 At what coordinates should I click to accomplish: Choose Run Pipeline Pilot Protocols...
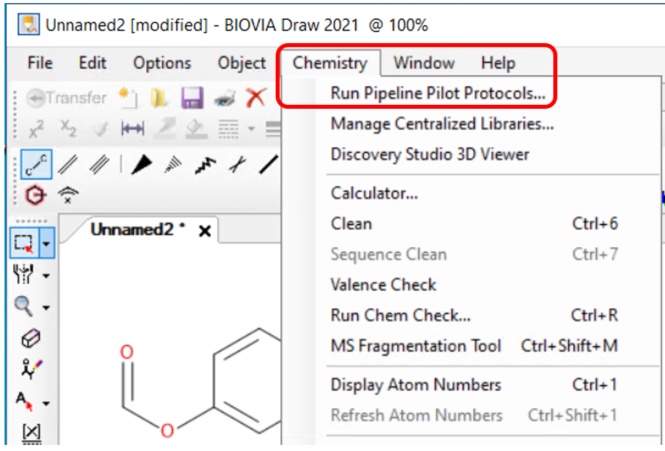click(438, 93)
